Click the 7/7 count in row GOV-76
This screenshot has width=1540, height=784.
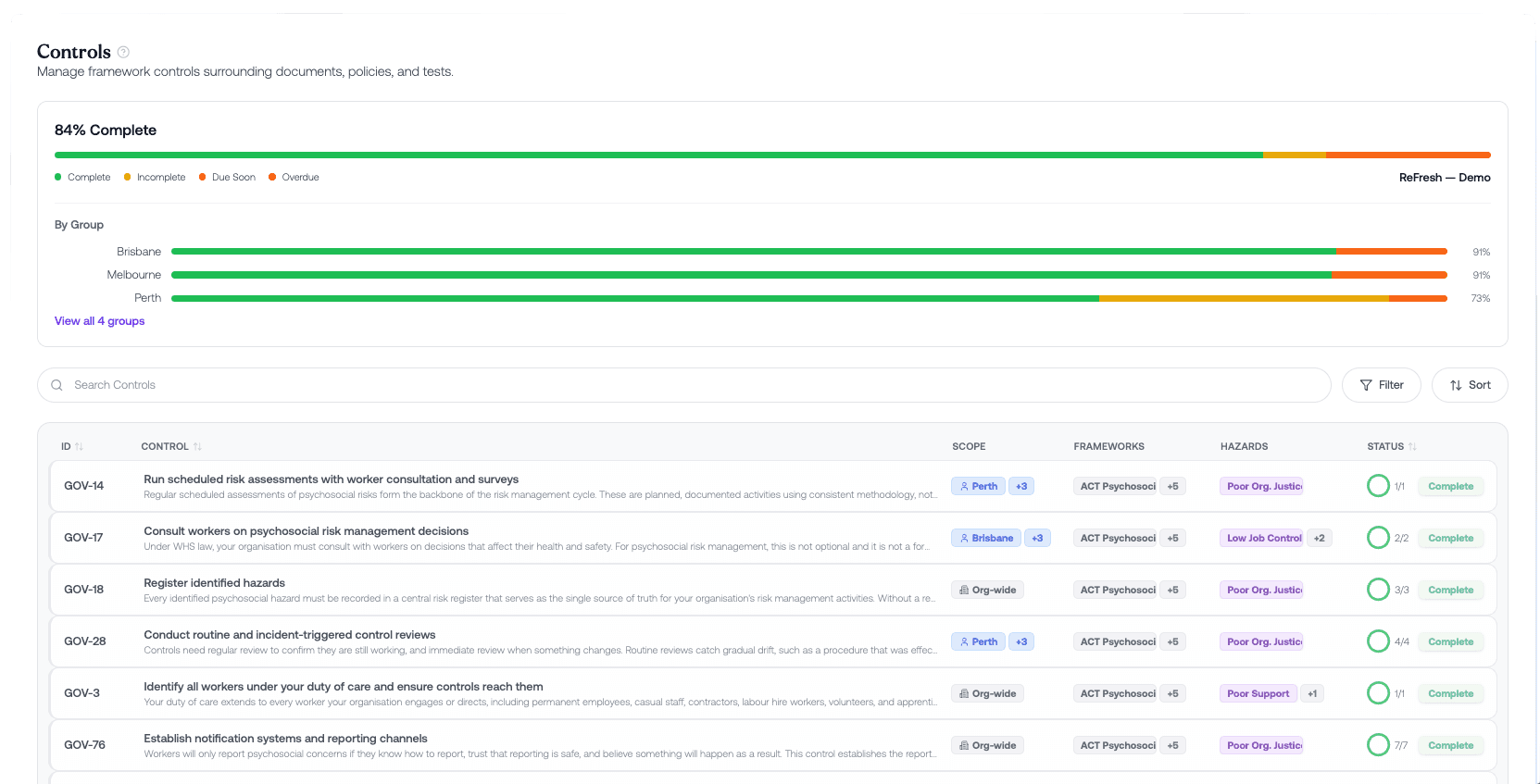point(1401,745)
